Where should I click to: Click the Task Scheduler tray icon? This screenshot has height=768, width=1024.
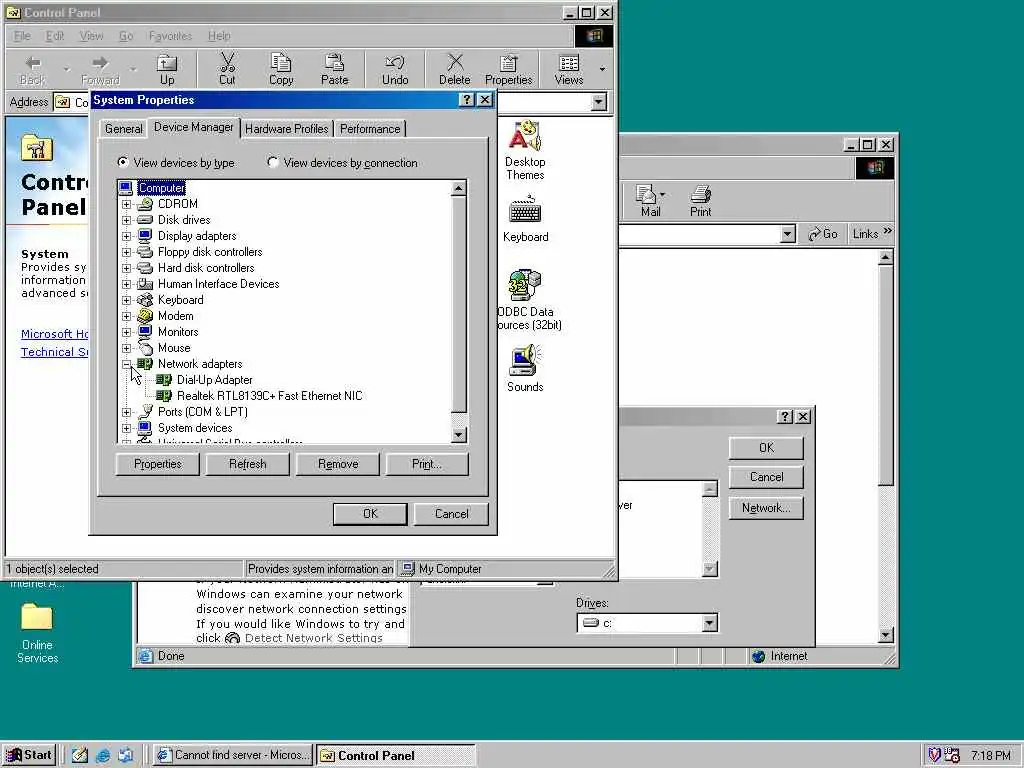point(952,755)
